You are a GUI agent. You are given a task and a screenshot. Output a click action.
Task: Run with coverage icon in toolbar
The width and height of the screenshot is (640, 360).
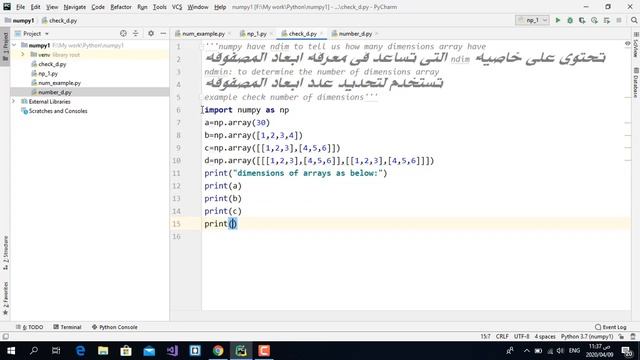pos(582,20)
